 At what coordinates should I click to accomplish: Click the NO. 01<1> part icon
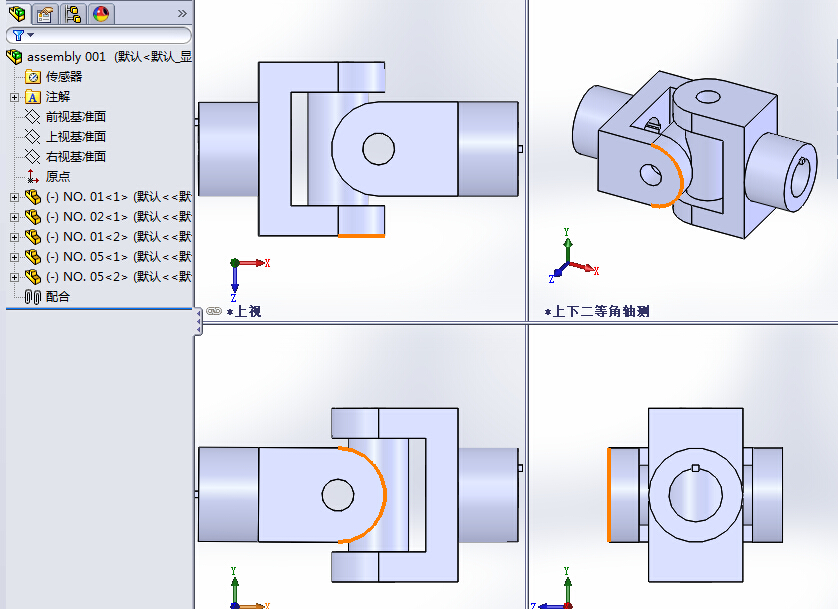pyautogui.click(x=33, y=197)
